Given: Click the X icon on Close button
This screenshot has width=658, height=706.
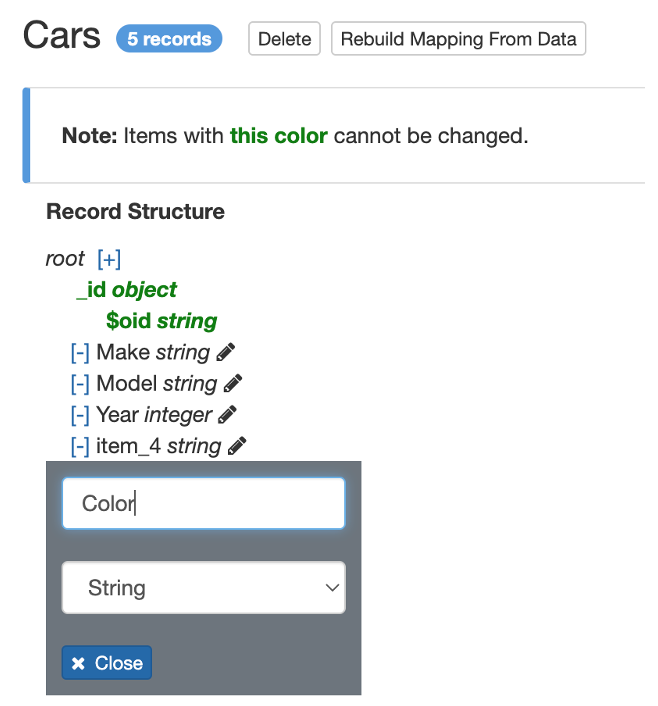Looking at the screenshot, I should point(79,664).
